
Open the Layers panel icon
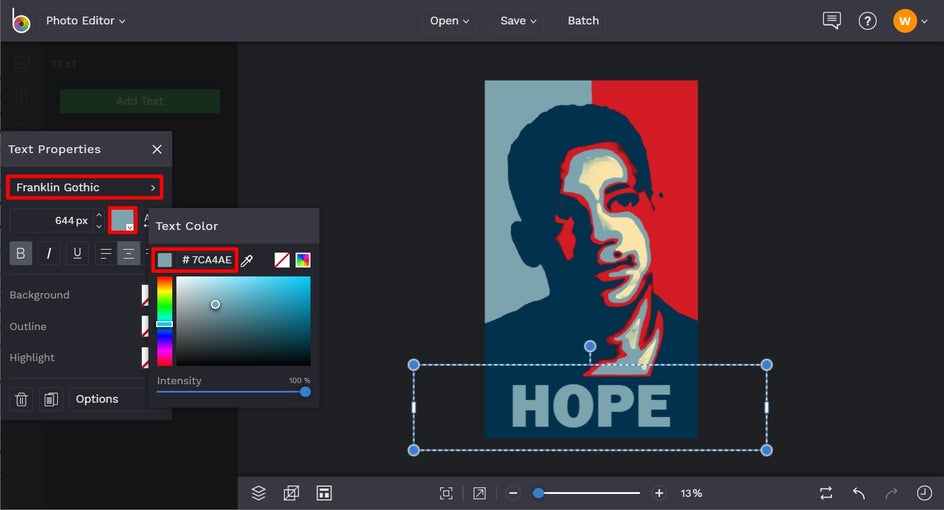tap(258, 493)
